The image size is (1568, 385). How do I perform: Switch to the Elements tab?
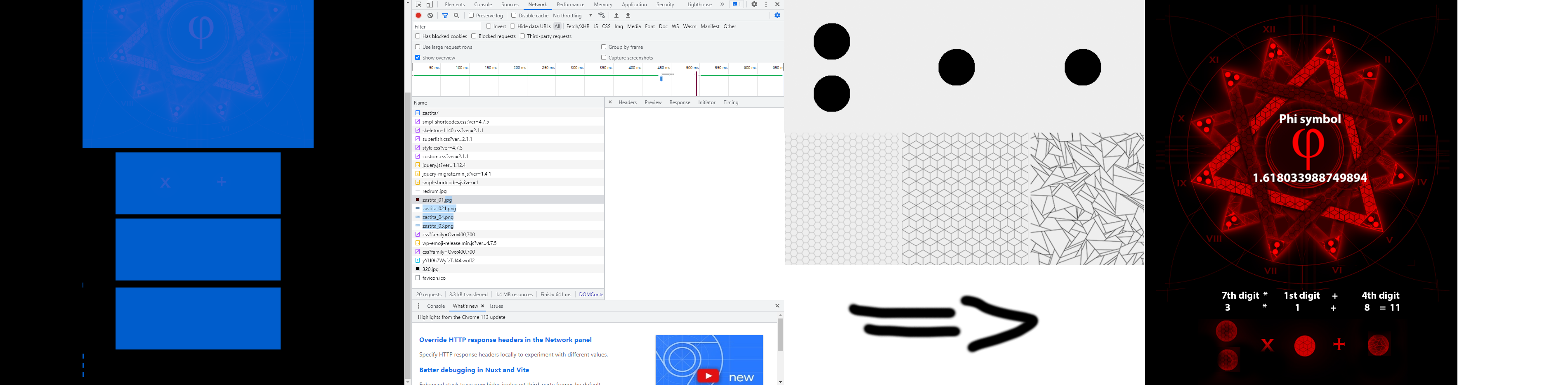455,4
